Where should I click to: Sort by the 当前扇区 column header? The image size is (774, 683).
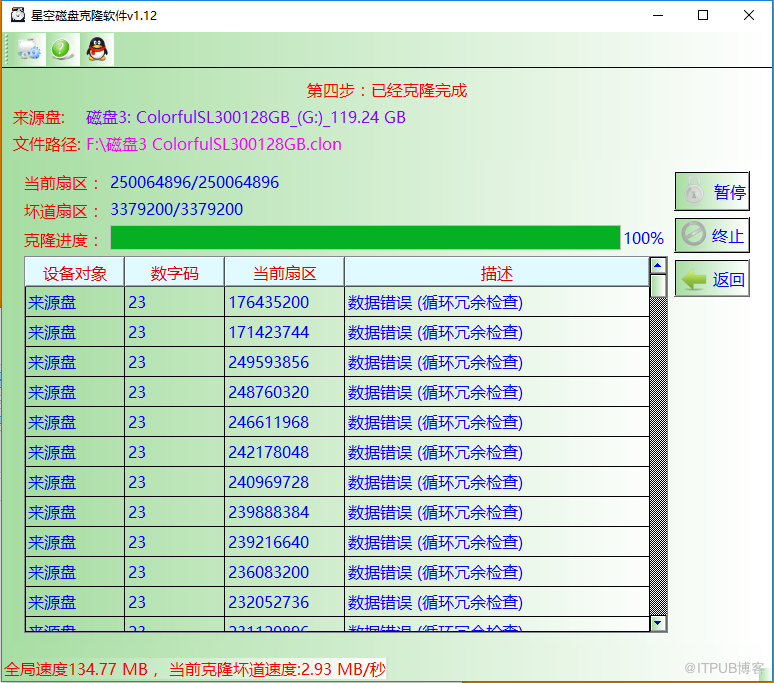click(284, 273)
